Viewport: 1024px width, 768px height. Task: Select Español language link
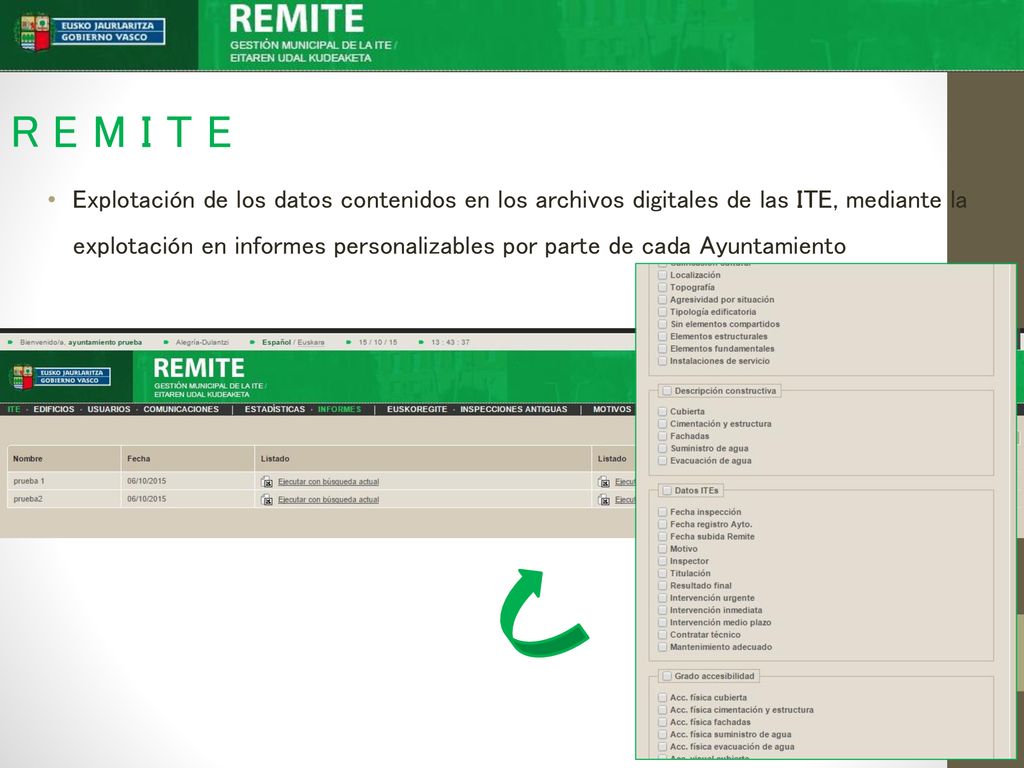[x=276, y=342]
